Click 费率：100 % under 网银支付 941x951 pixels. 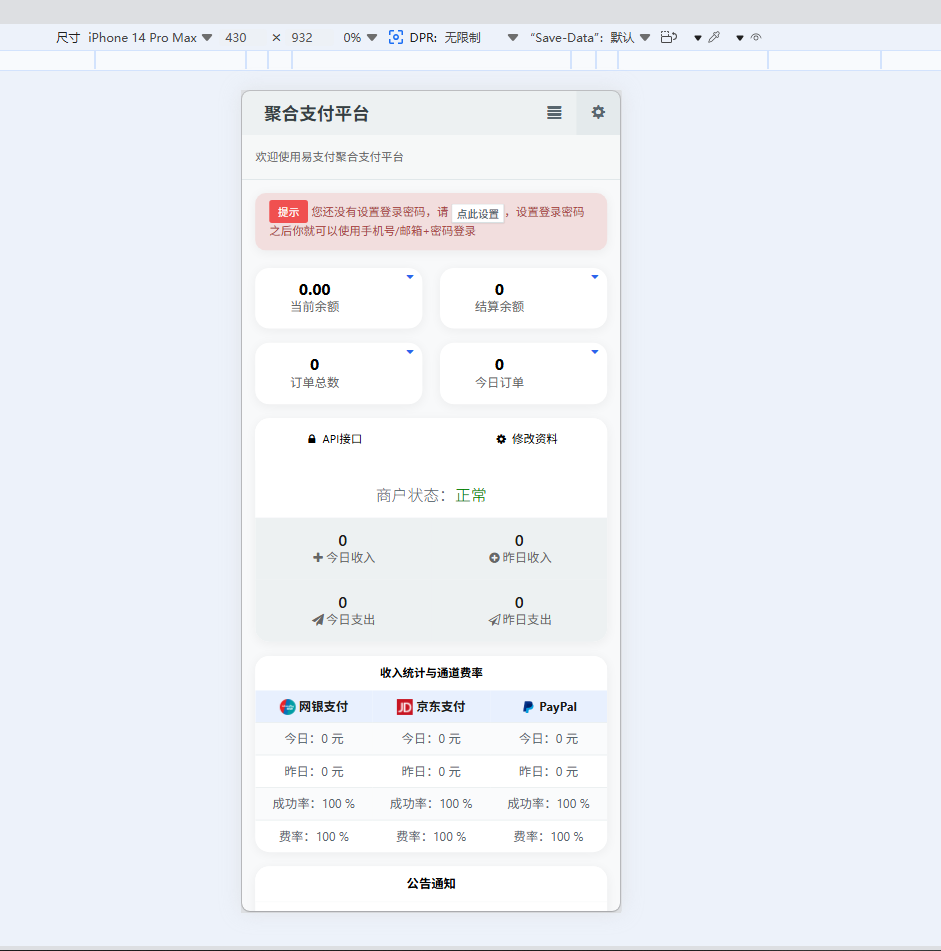pyautogui.click(x=314, y=836)
